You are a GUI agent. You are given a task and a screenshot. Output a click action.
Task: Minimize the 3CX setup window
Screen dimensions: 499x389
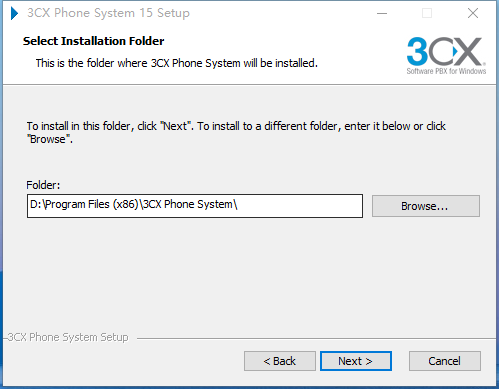point(382,13)
